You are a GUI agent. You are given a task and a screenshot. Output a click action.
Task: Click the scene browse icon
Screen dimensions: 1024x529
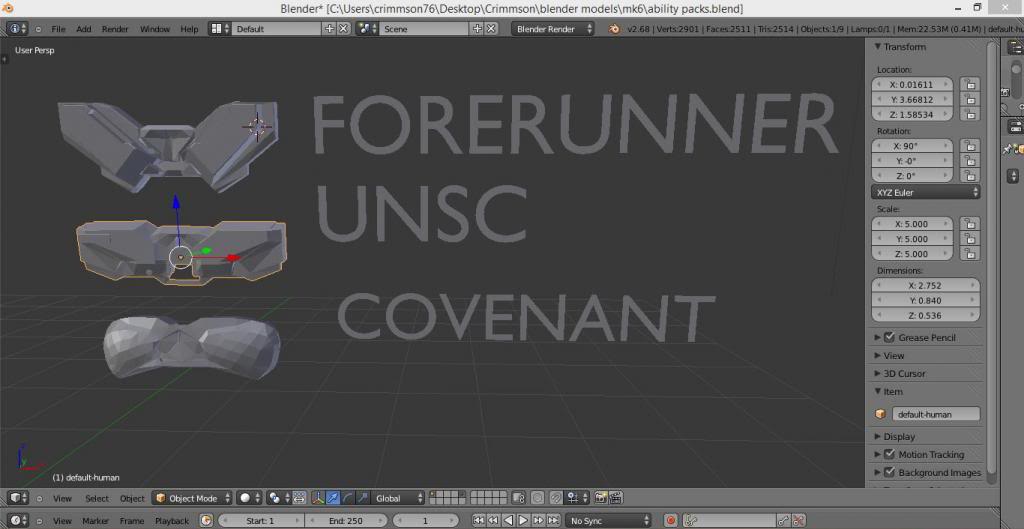point(366,29)
